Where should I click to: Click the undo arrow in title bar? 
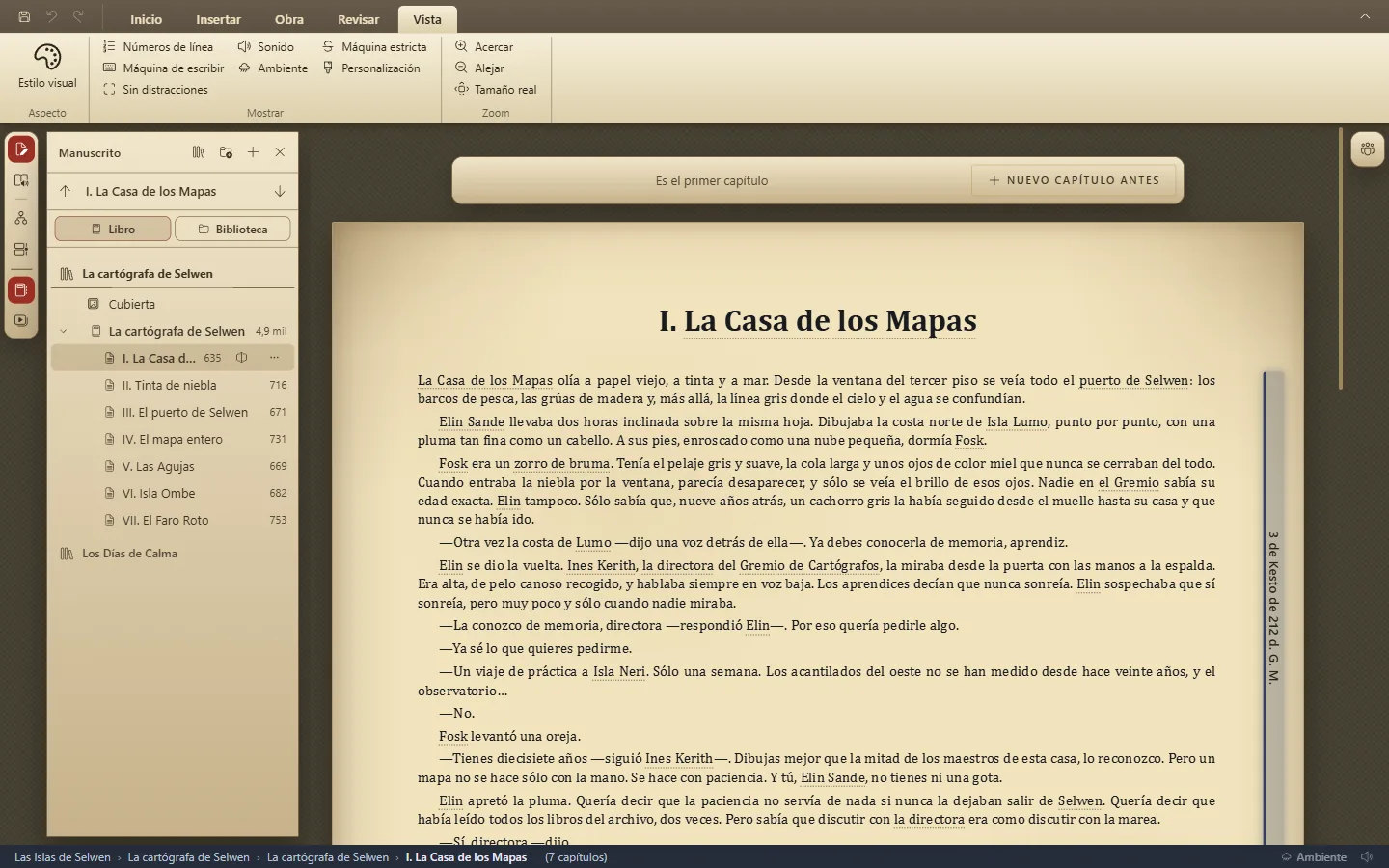tap(51, 16)
